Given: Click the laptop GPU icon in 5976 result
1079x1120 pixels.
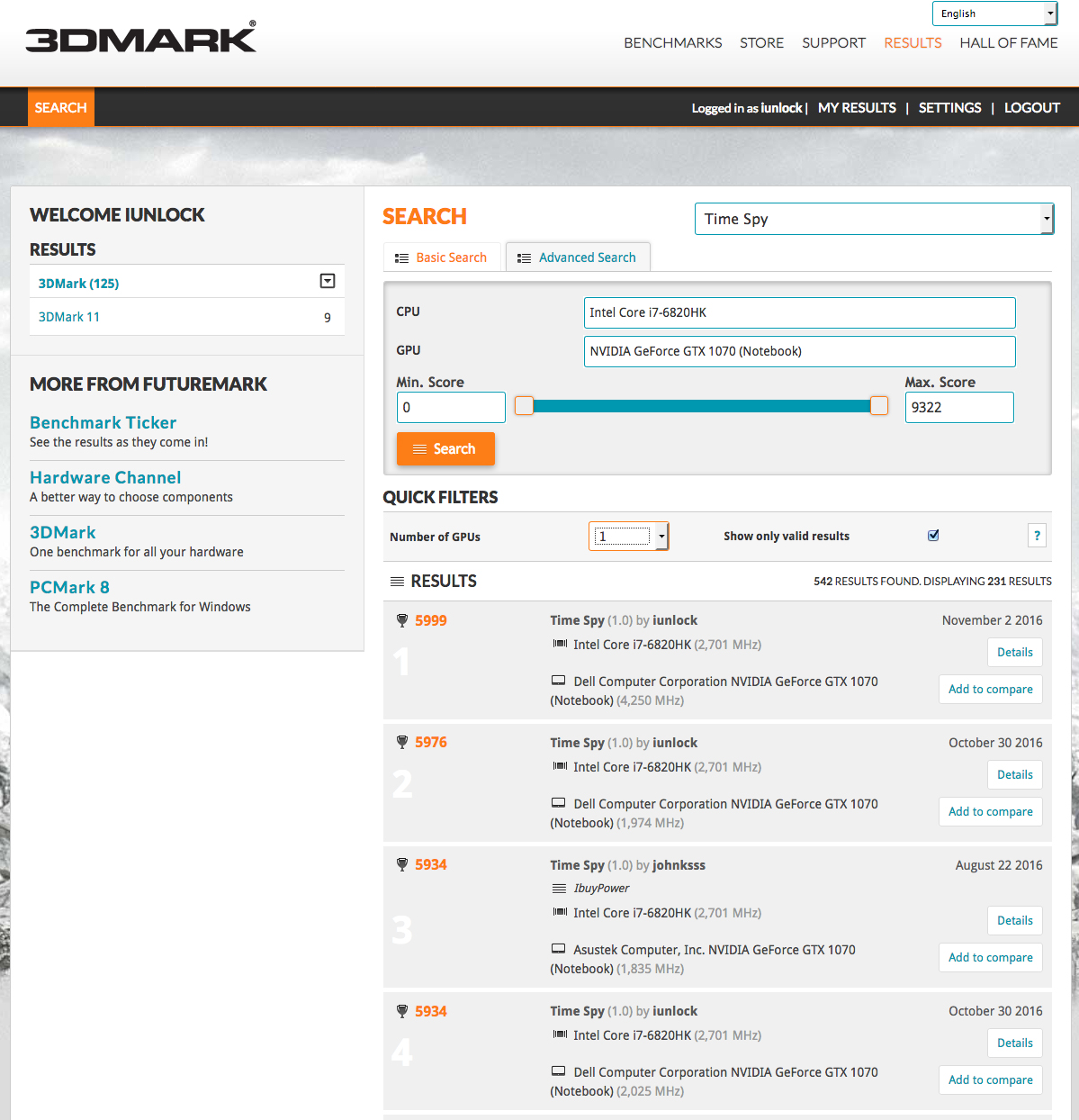Looking at the screenshot, I should 559,804.
